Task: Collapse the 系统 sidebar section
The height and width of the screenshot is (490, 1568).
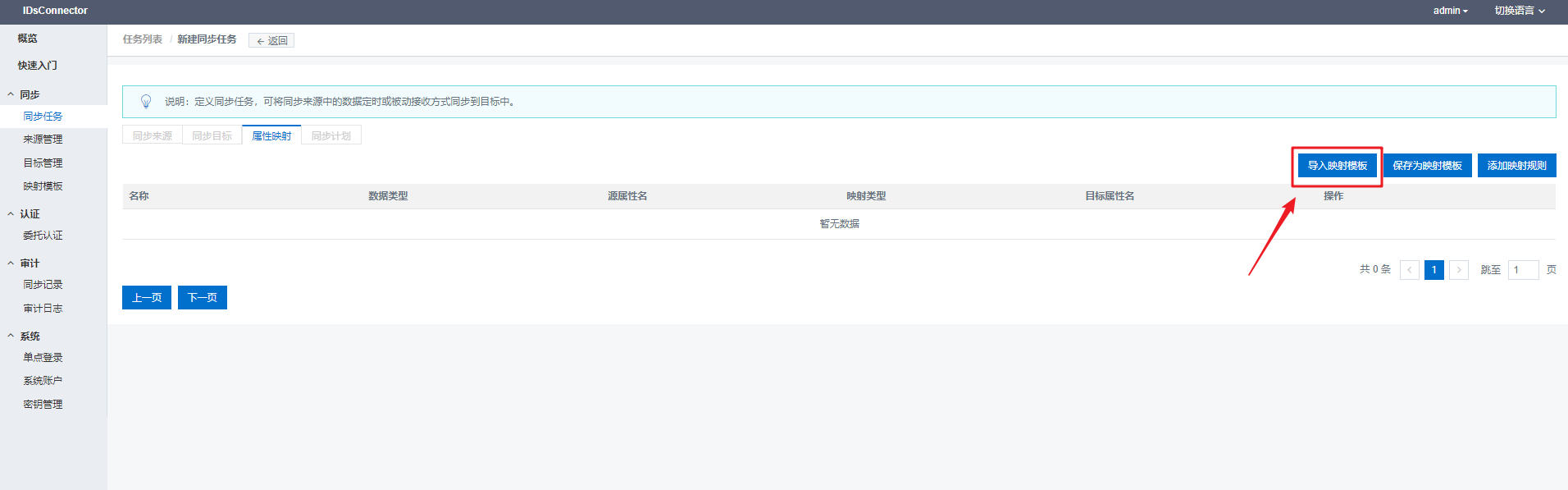Action: 11,336
